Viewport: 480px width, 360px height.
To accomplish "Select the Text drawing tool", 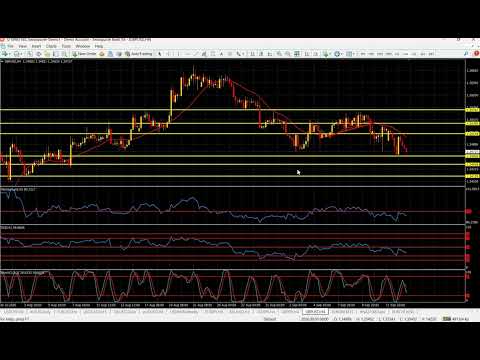I will 221,54.
